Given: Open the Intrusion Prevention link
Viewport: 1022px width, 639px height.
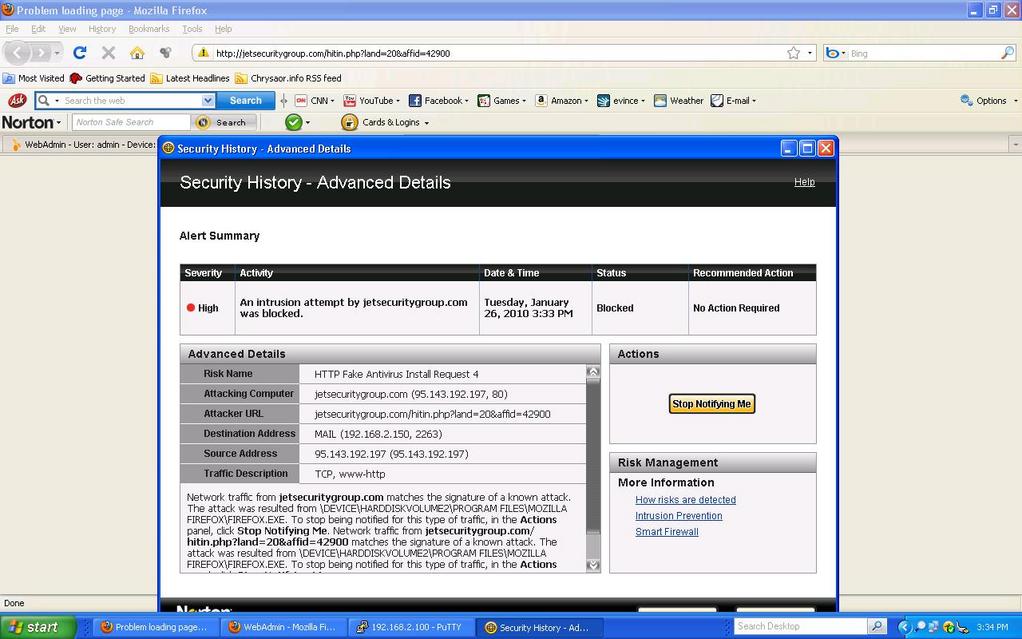Looking at the screenshot, I should 678,516.
